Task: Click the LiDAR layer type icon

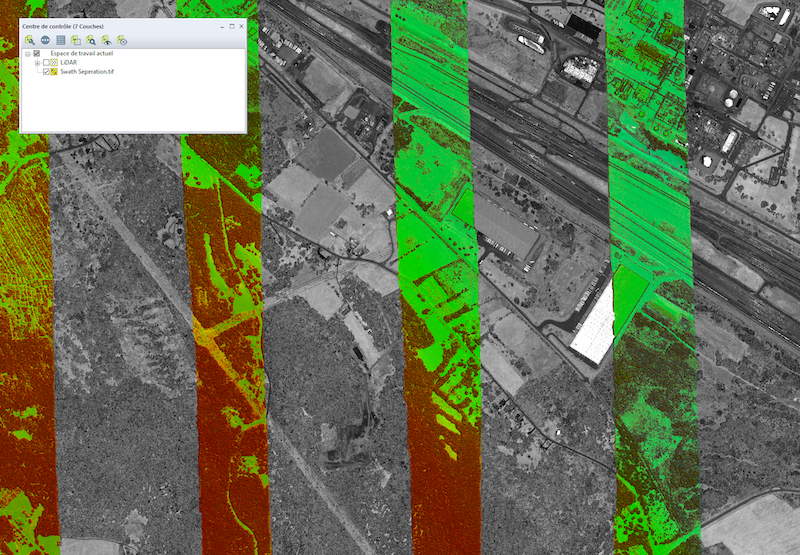Action: click(54, 62)
